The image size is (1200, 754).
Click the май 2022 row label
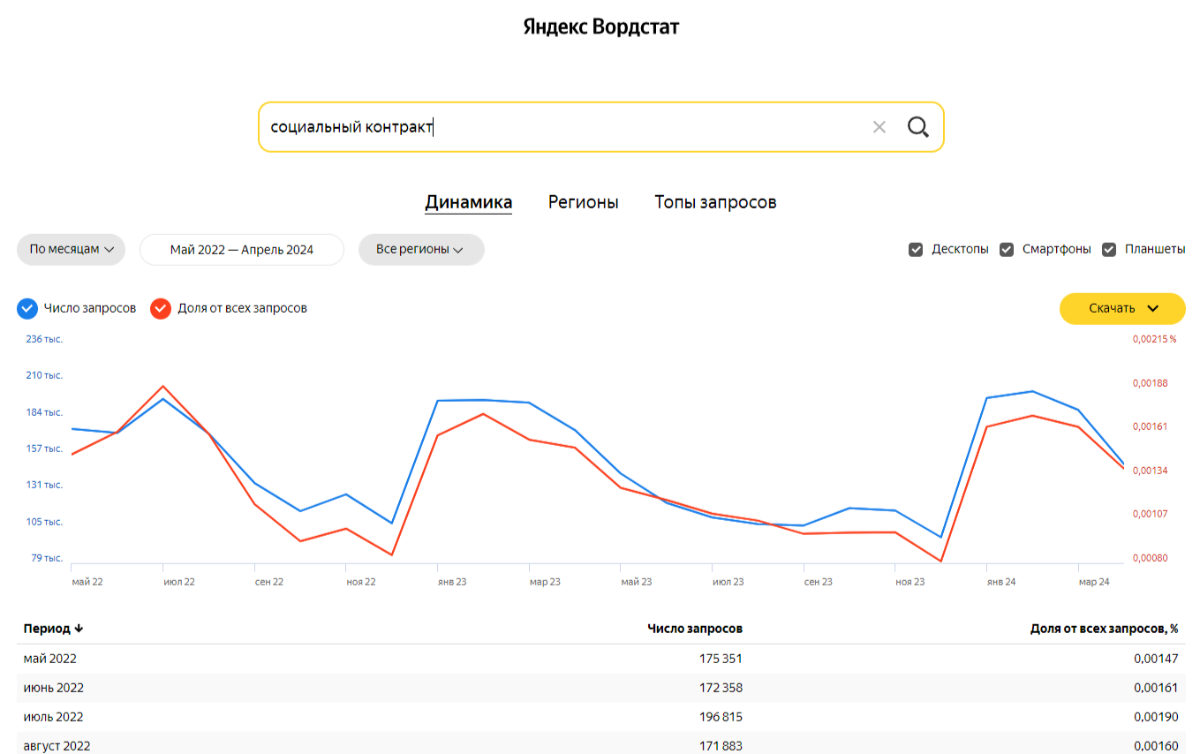(50, 659)
